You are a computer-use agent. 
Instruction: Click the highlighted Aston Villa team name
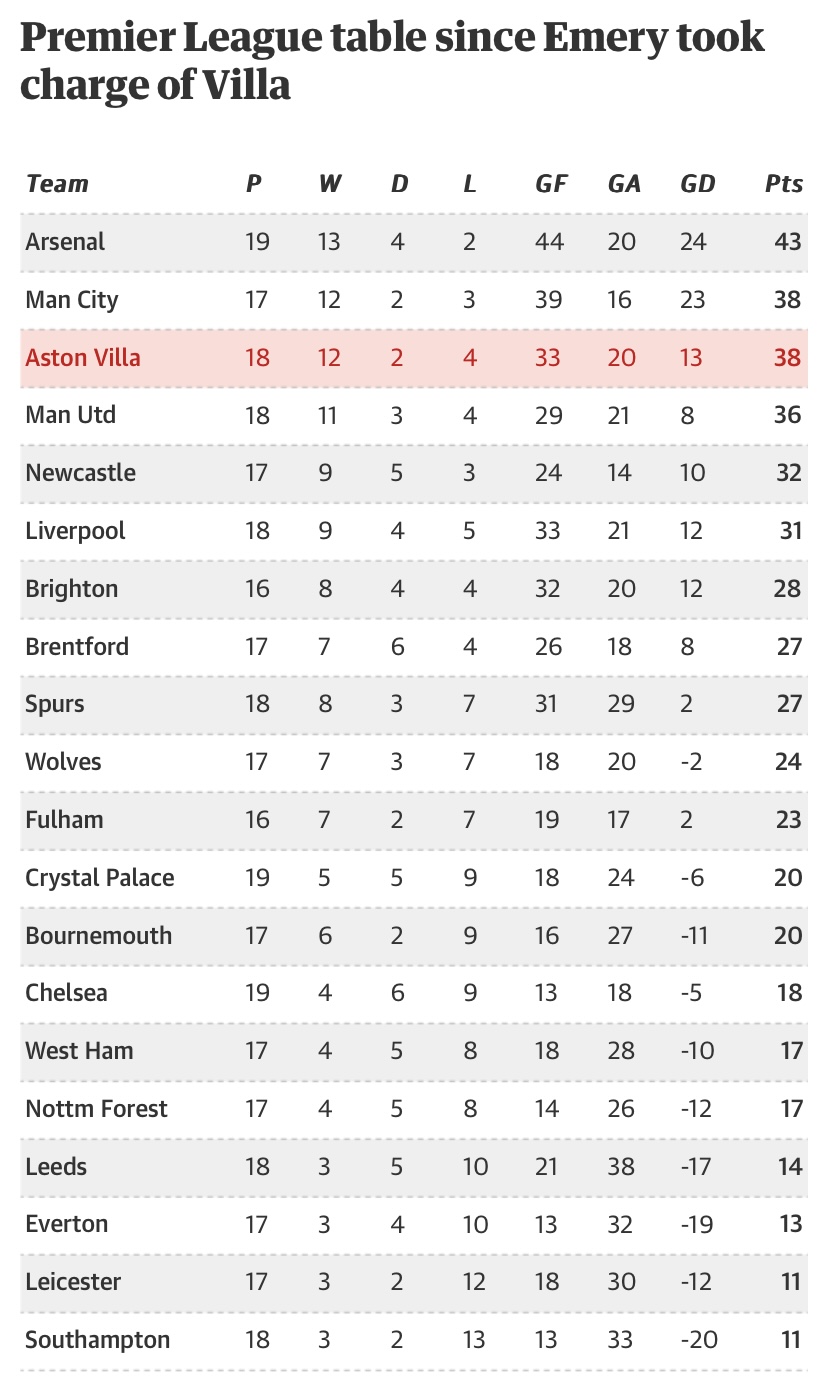tap(83, 357)
